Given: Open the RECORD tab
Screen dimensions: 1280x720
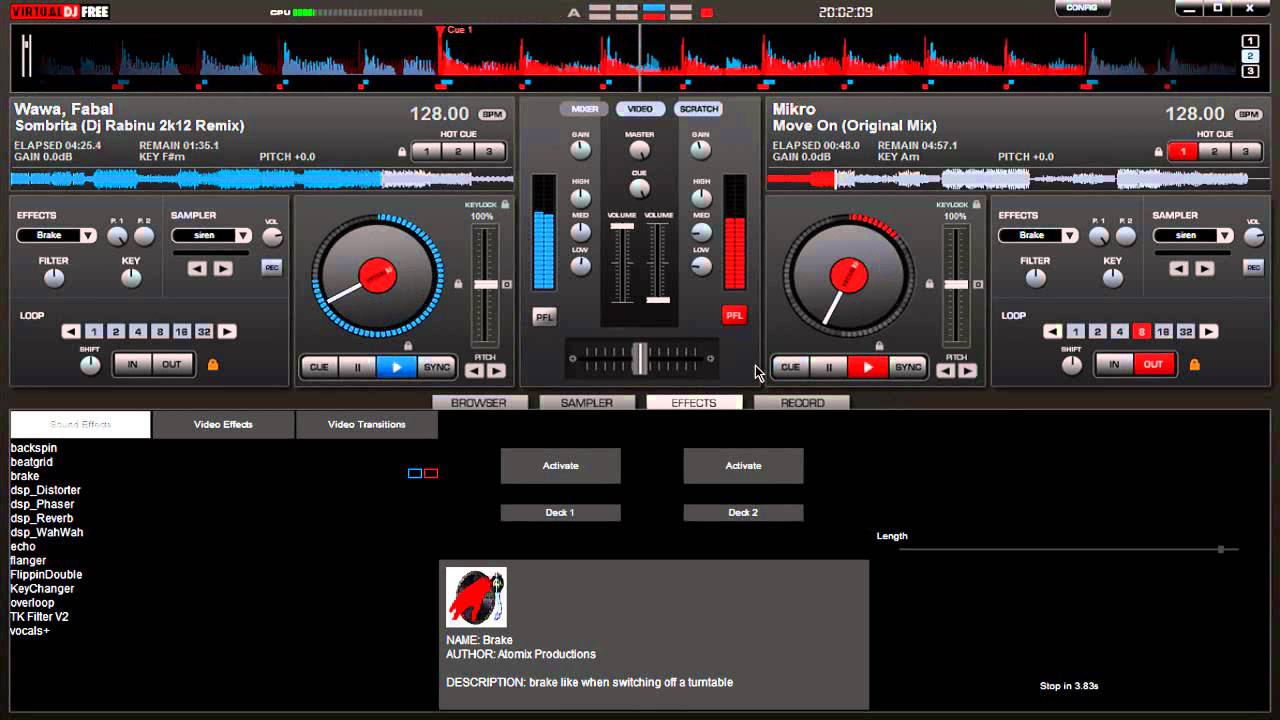Looking at the screenshot, I should point(802,403).
